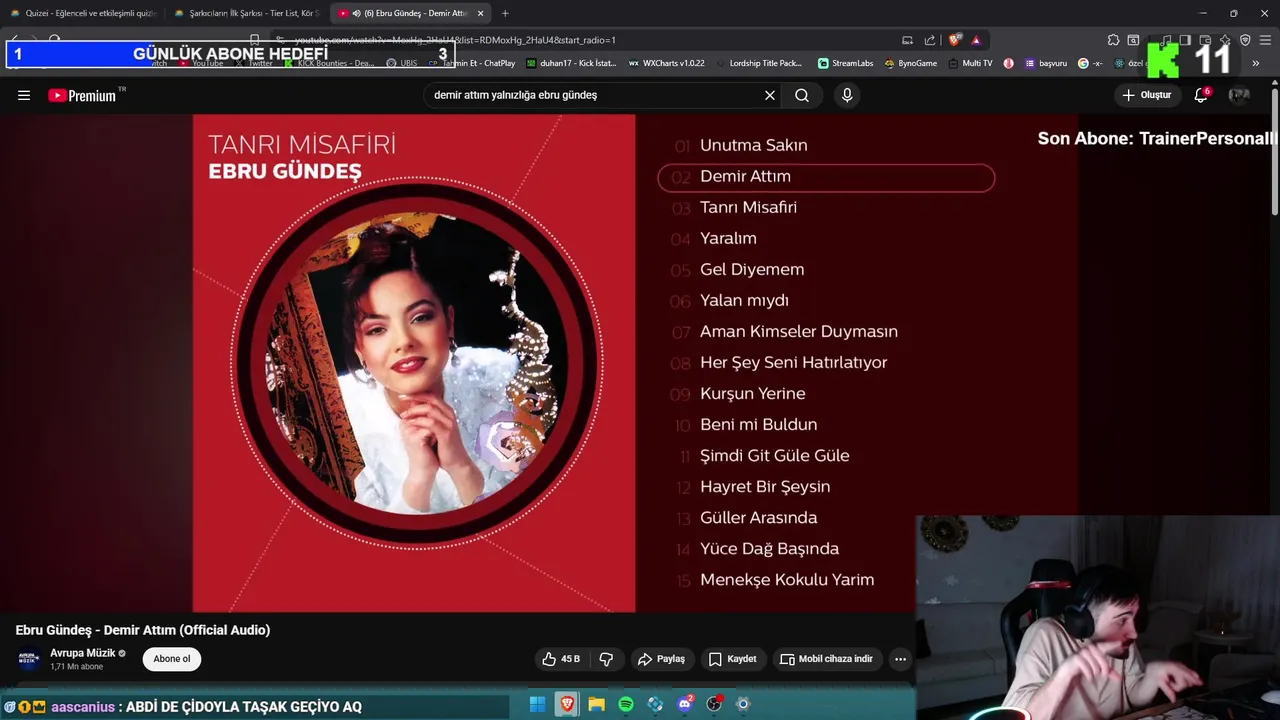Open the Avrupa Müzik channel name link
Screen dimensions: 1280x720
pyautogui.click(x=83, y=653)
